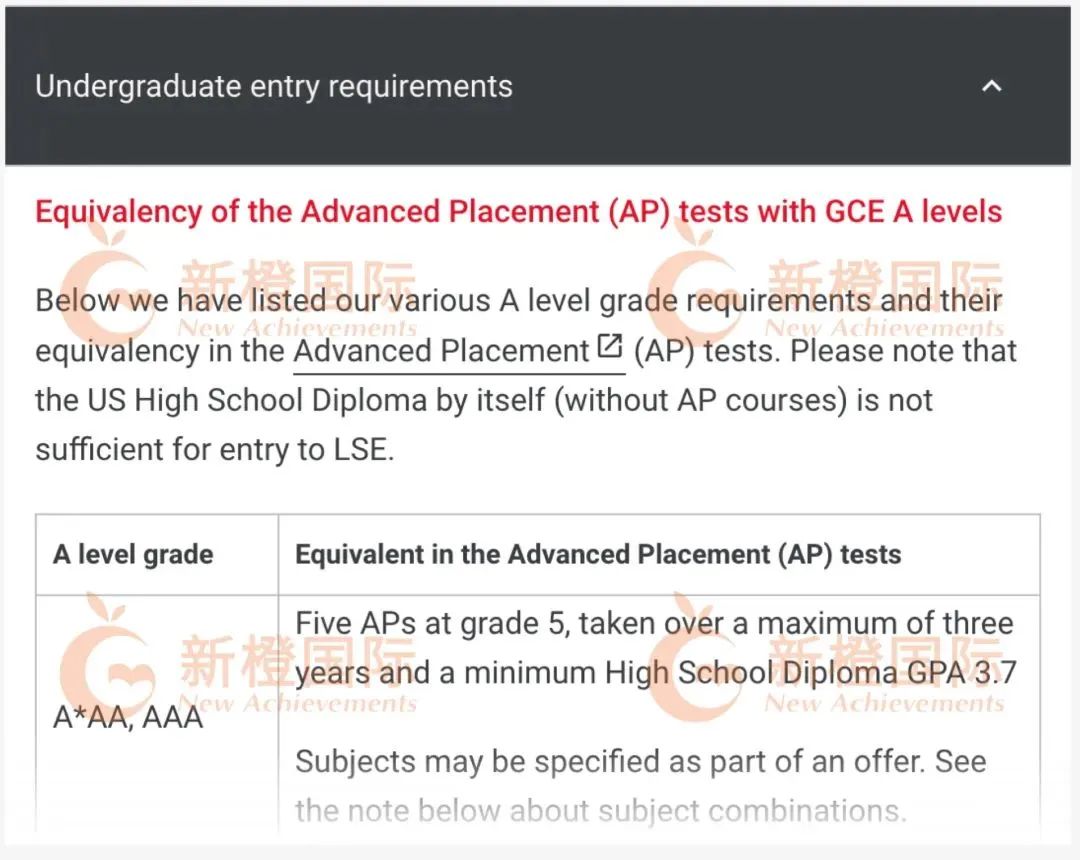Click the A level grade column header
Screen dimensions: 1080x860
tap(134, 554)
